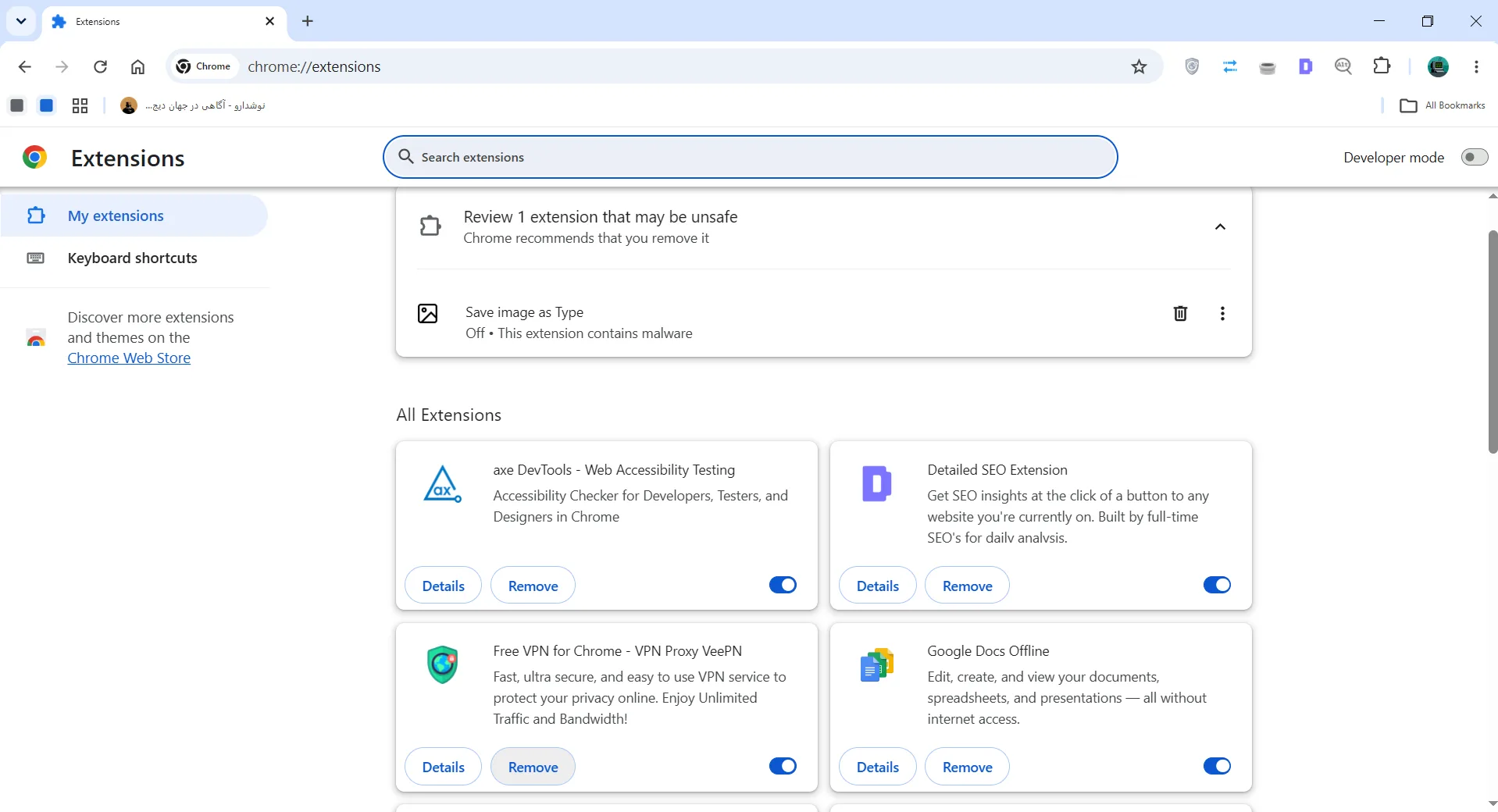Screen dimensions: 1498x812
Task: Open the tab search dropdown
Action: point(21,21)
